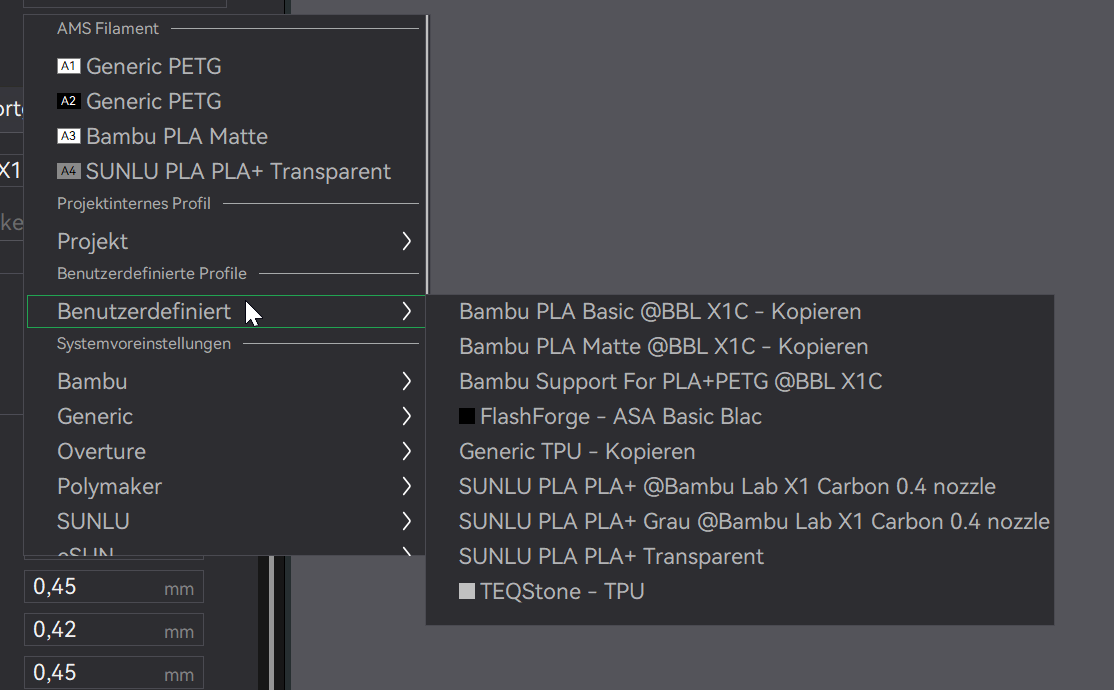Open the SUNLU presets submenu
The image size is (1114, 690).
226,521
